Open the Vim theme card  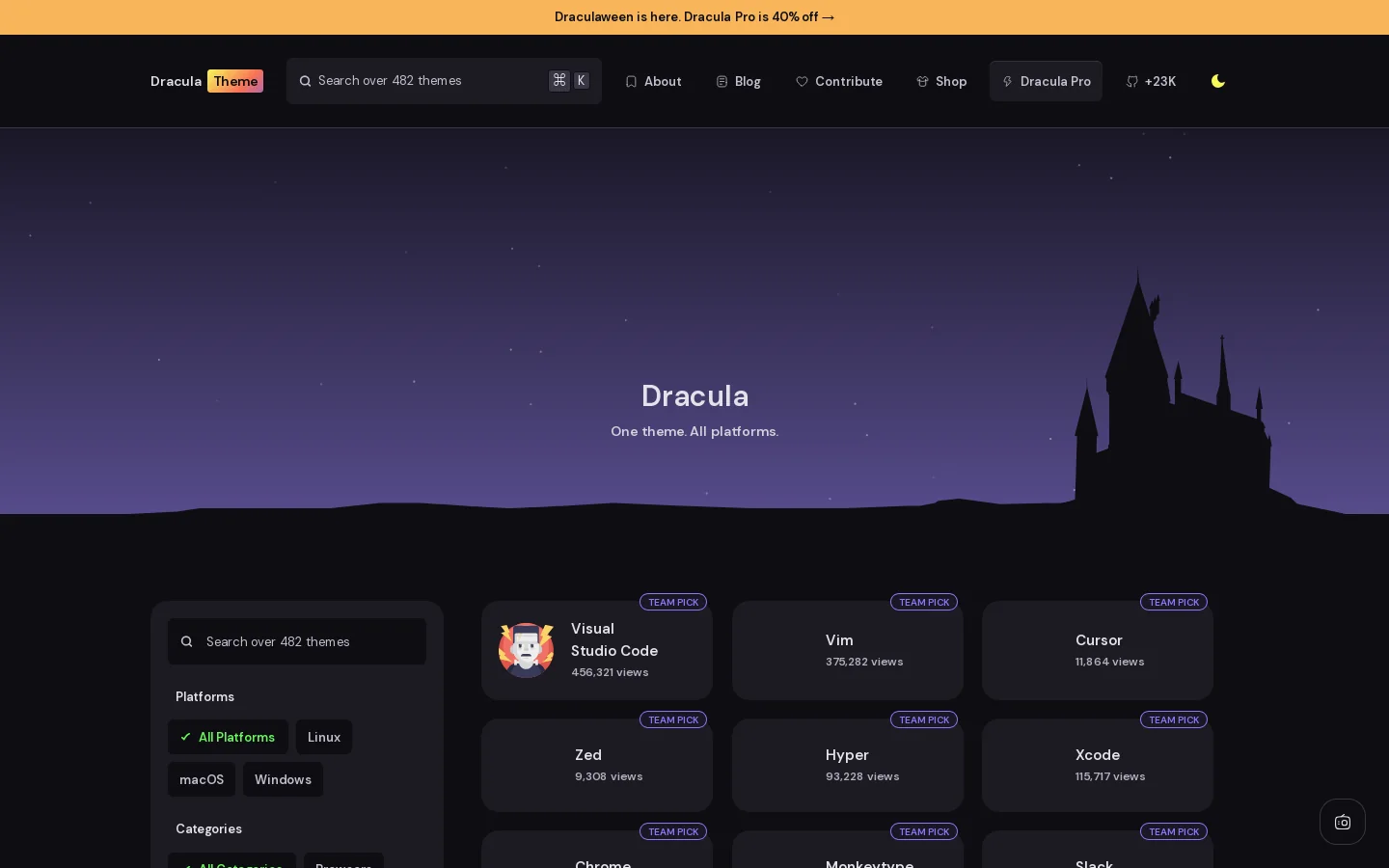848,650
